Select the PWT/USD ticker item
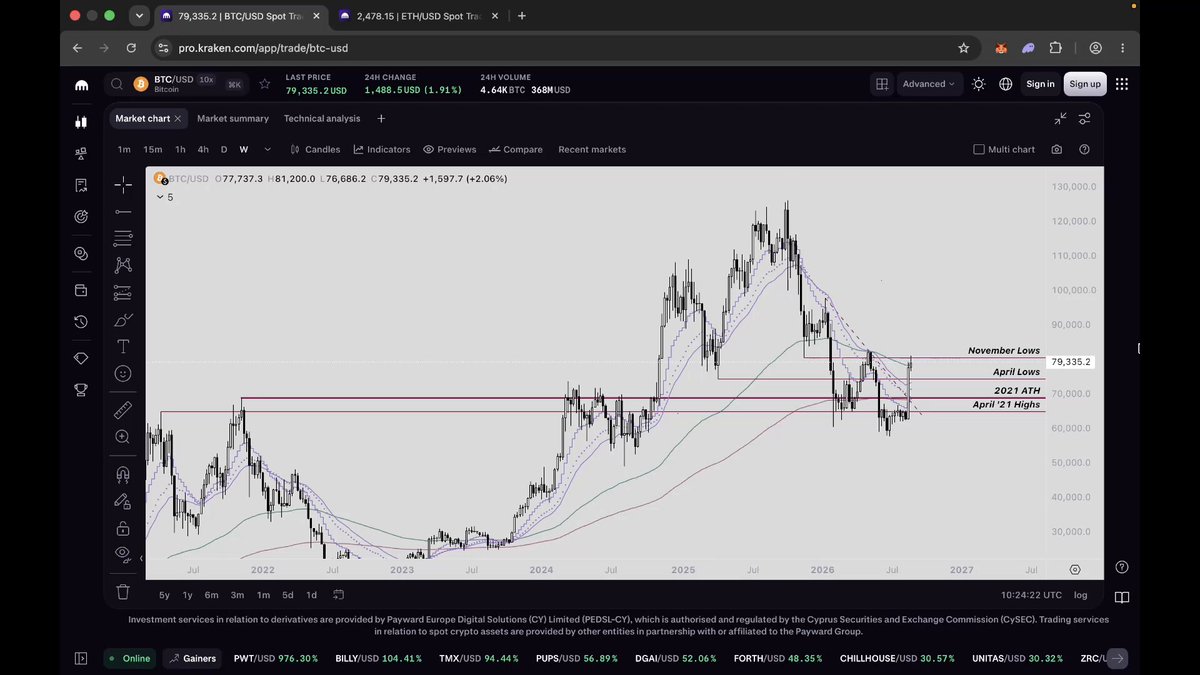The height and width of the screenshot is (675, 1200). (x=276, y=658)
